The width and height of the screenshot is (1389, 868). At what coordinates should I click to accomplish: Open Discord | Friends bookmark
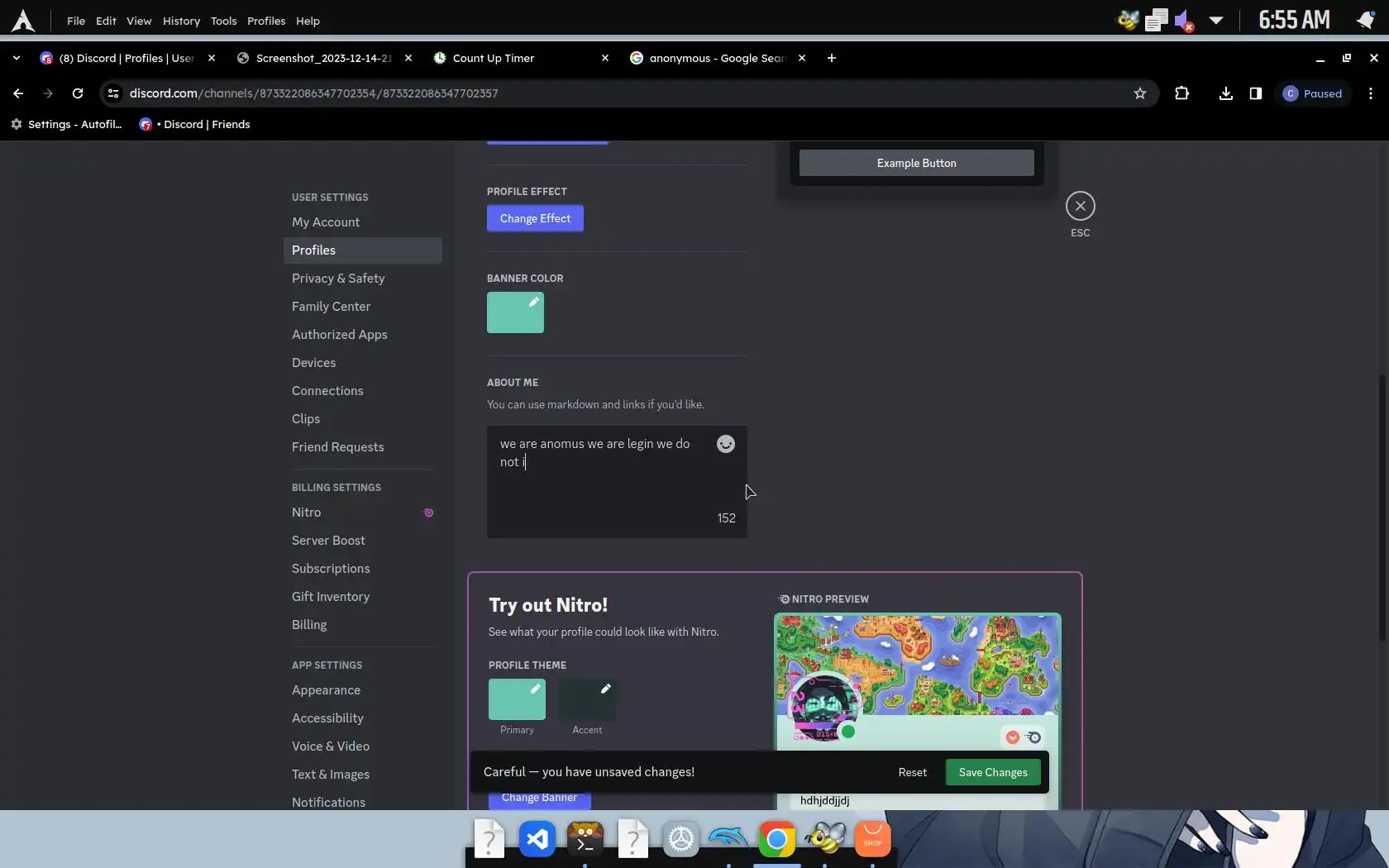pos(195,124)
